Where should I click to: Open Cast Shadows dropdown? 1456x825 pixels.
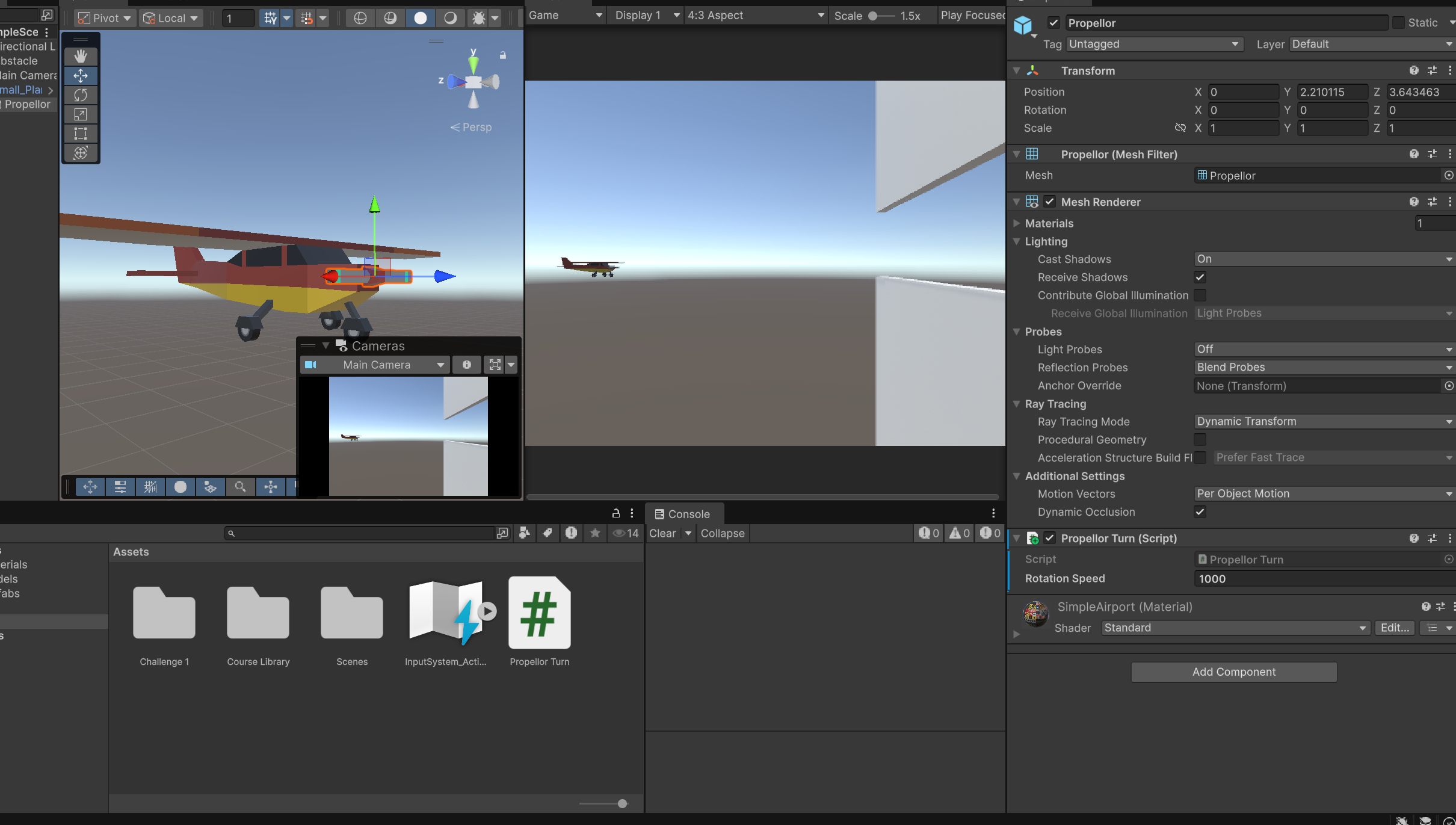tap(1324, 259)
